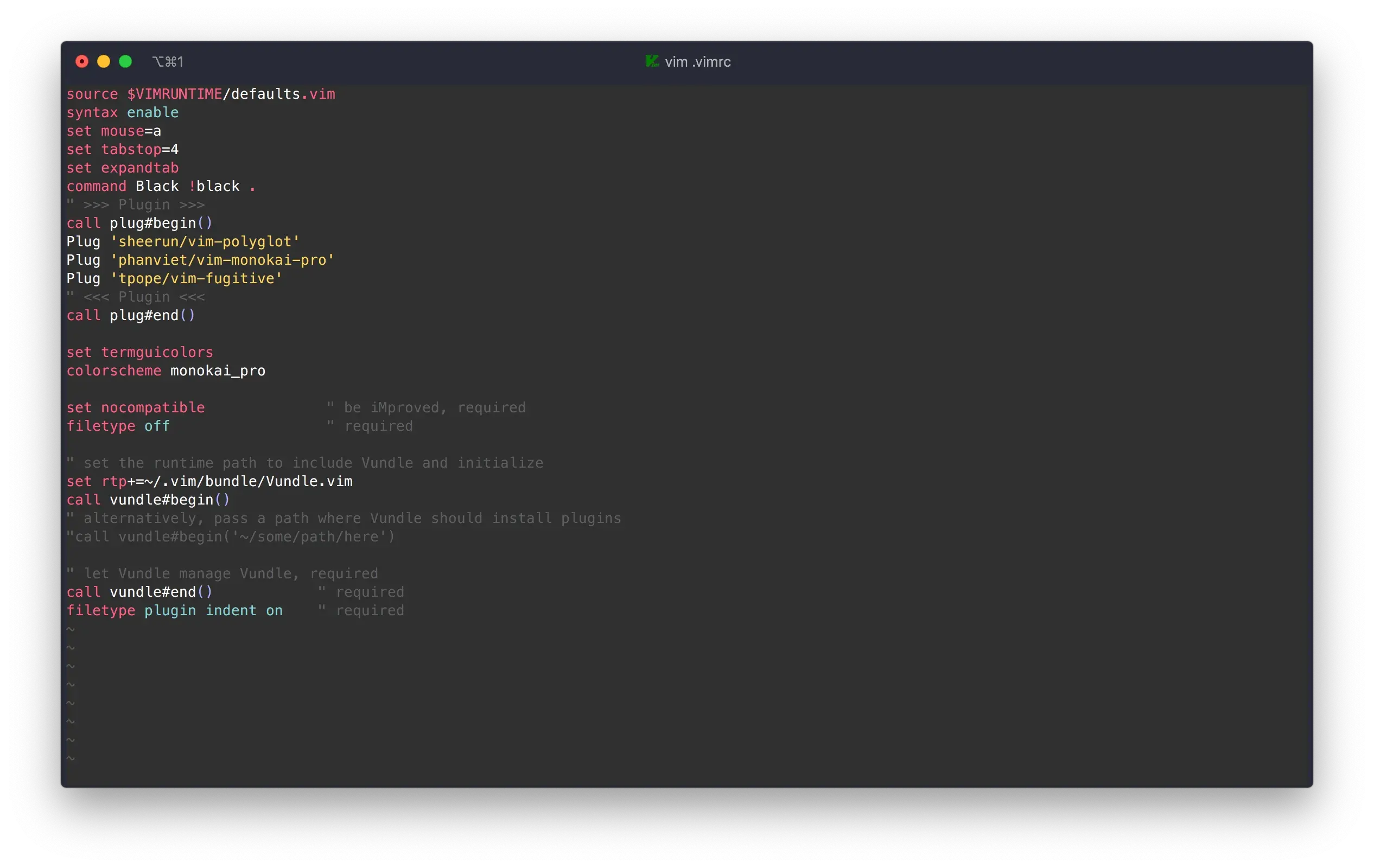1374x868 pixels.
Task: Click 'tpope/vim-fugitive' plugin string
Action: pos(196,278)
